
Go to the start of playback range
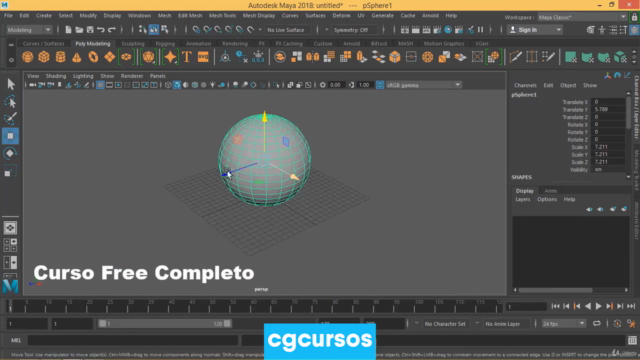point(556,306)
